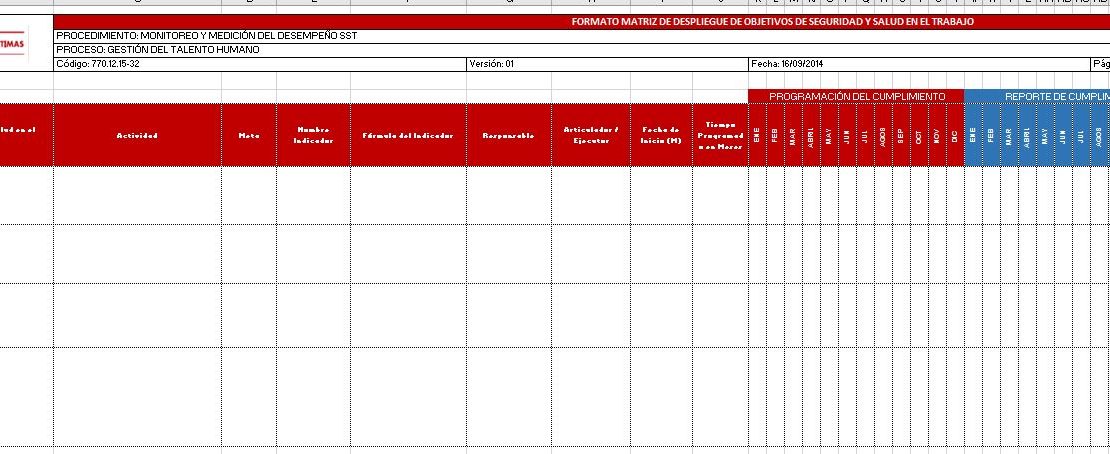The width and height of the screenshot is (1110, 454).
Task: Select the red JUN month header
Action: point(847,135)
